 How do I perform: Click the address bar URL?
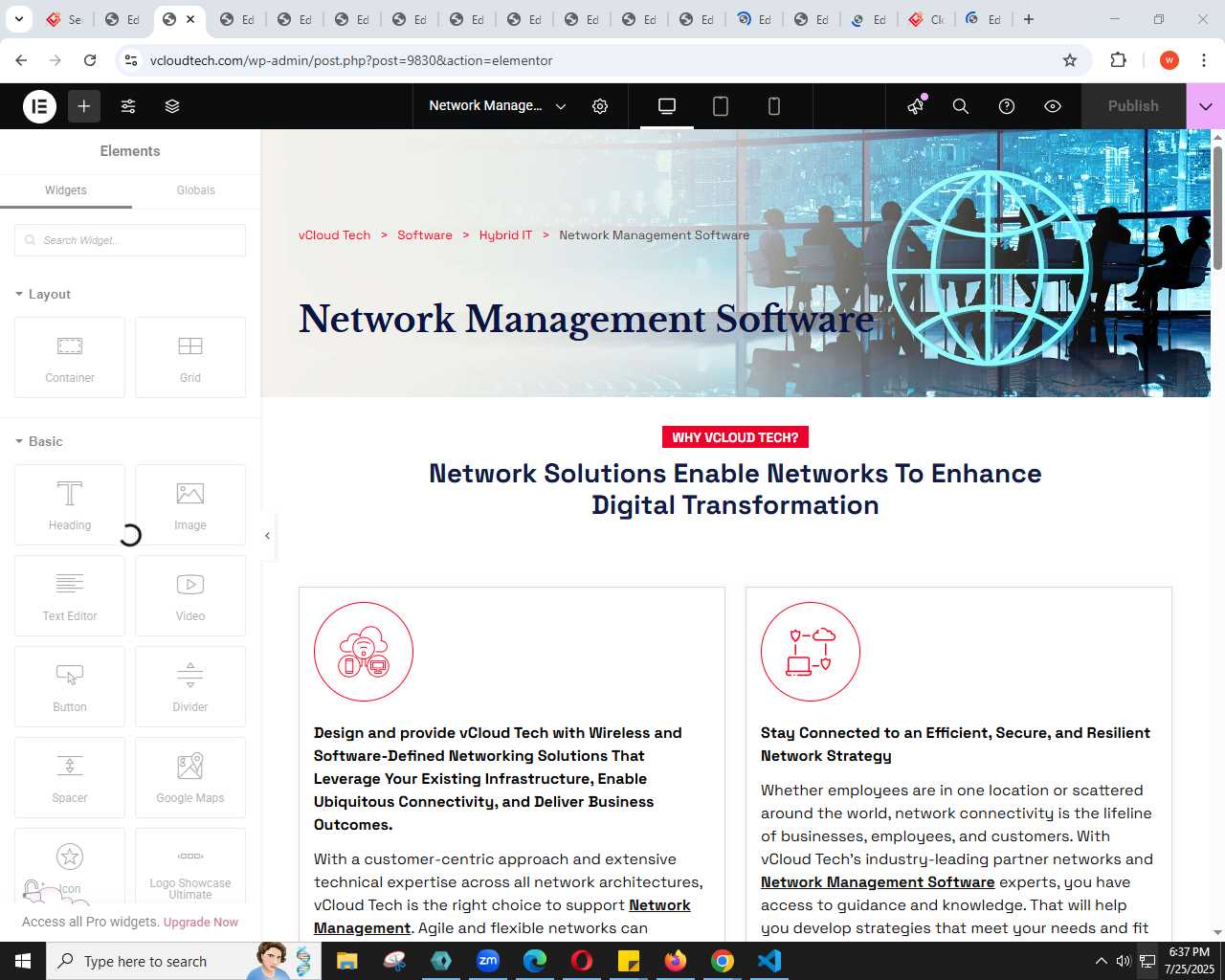click(351, 60)
